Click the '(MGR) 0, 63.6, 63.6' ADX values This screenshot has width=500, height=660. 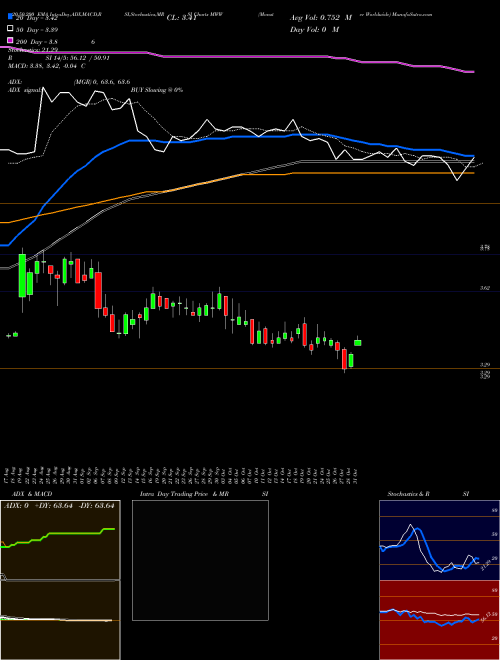click(x=102, y=82)
